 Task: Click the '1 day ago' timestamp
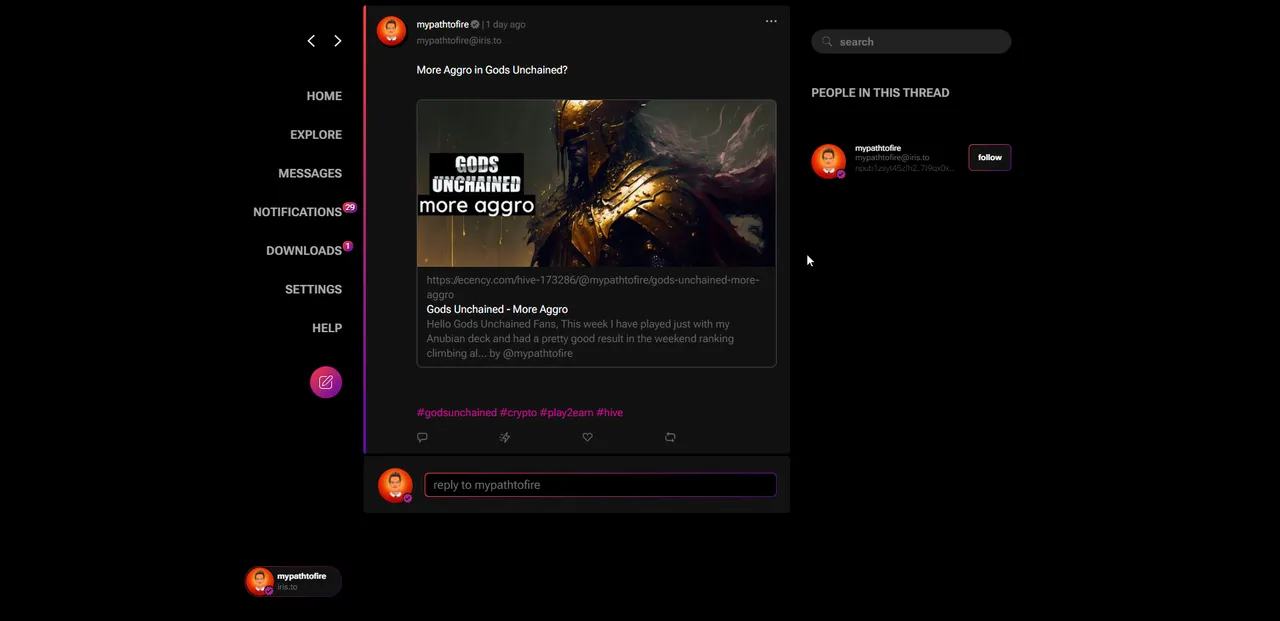pos(506,24)
